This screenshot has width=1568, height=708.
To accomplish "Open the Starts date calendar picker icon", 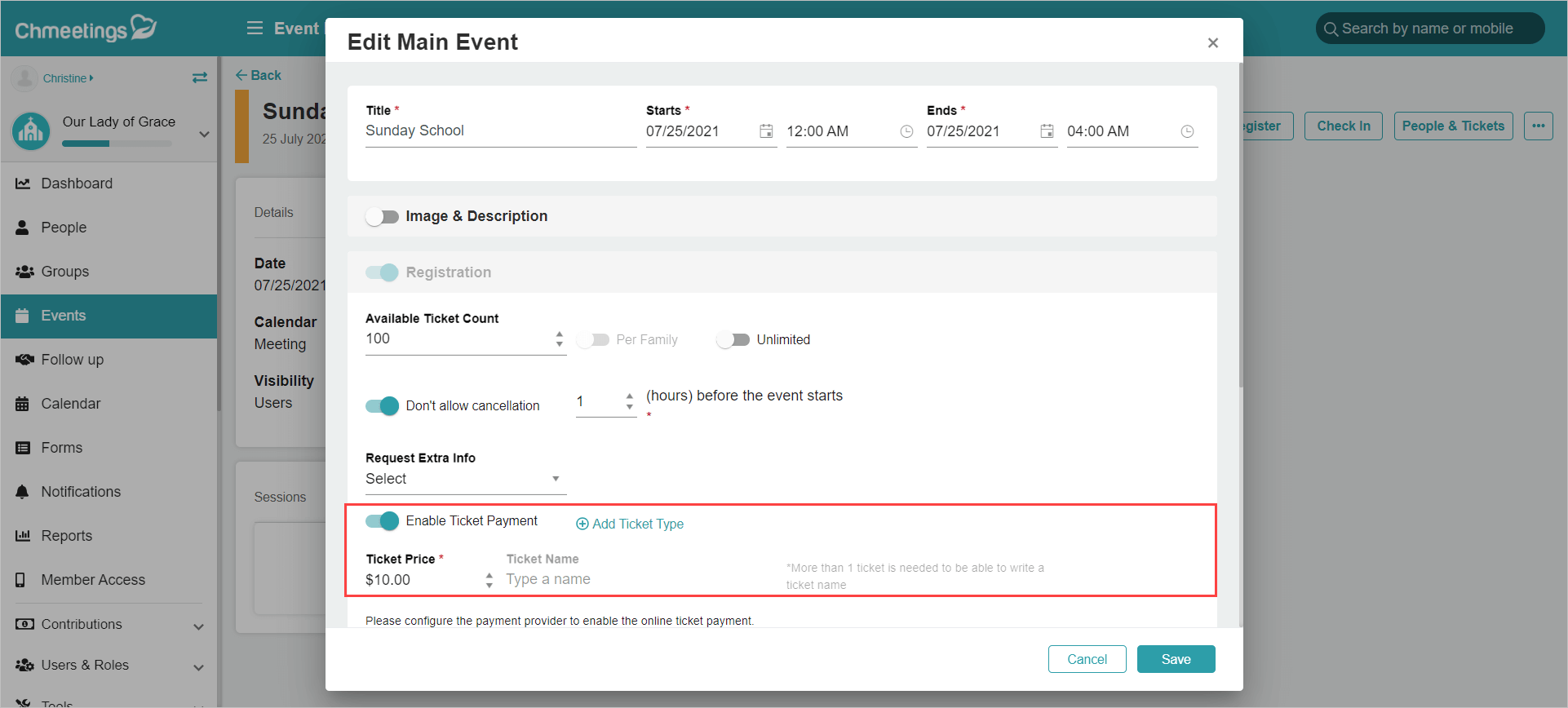I will click(x=766, y=131).
